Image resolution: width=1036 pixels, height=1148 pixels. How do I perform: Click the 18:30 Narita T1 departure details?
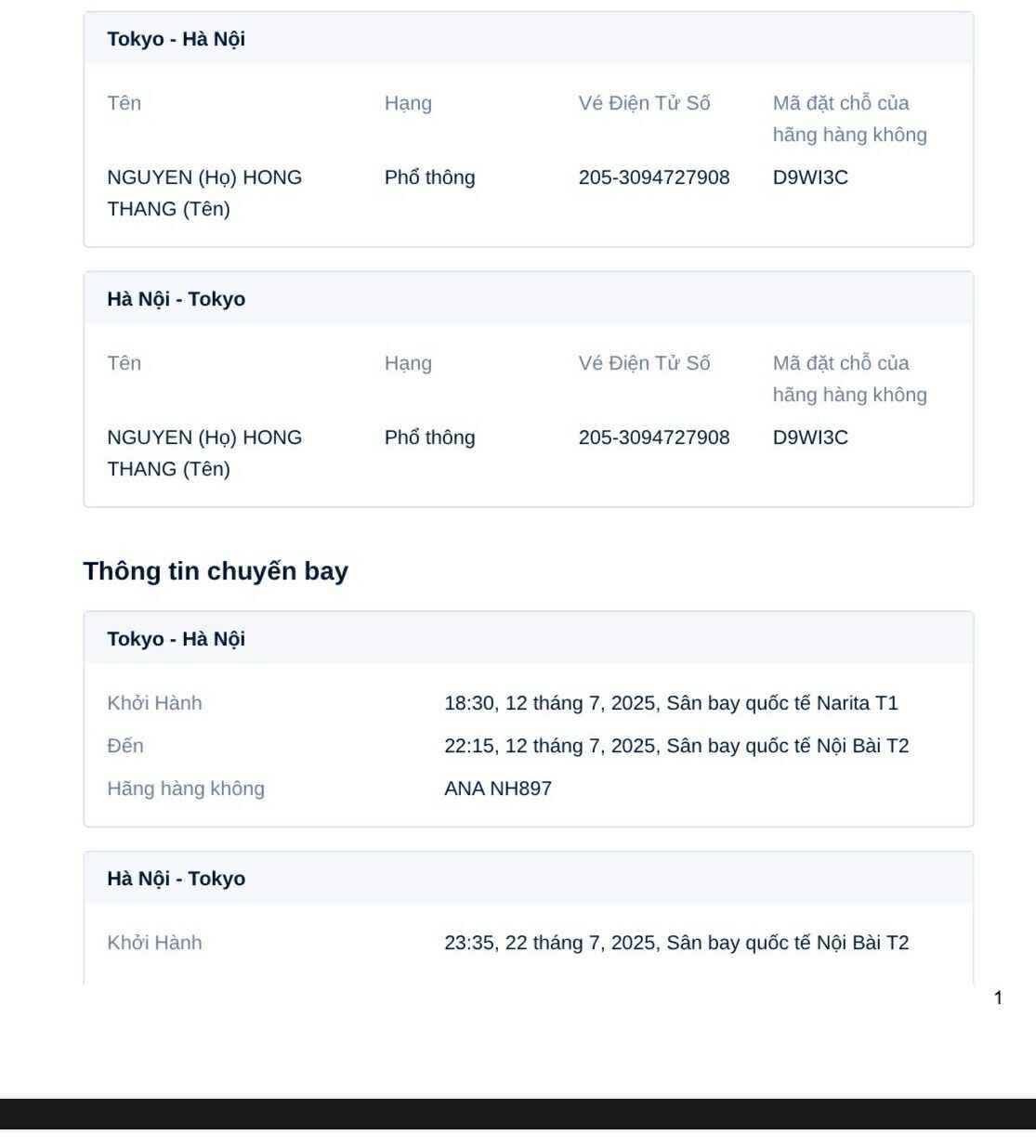point(671,703)
